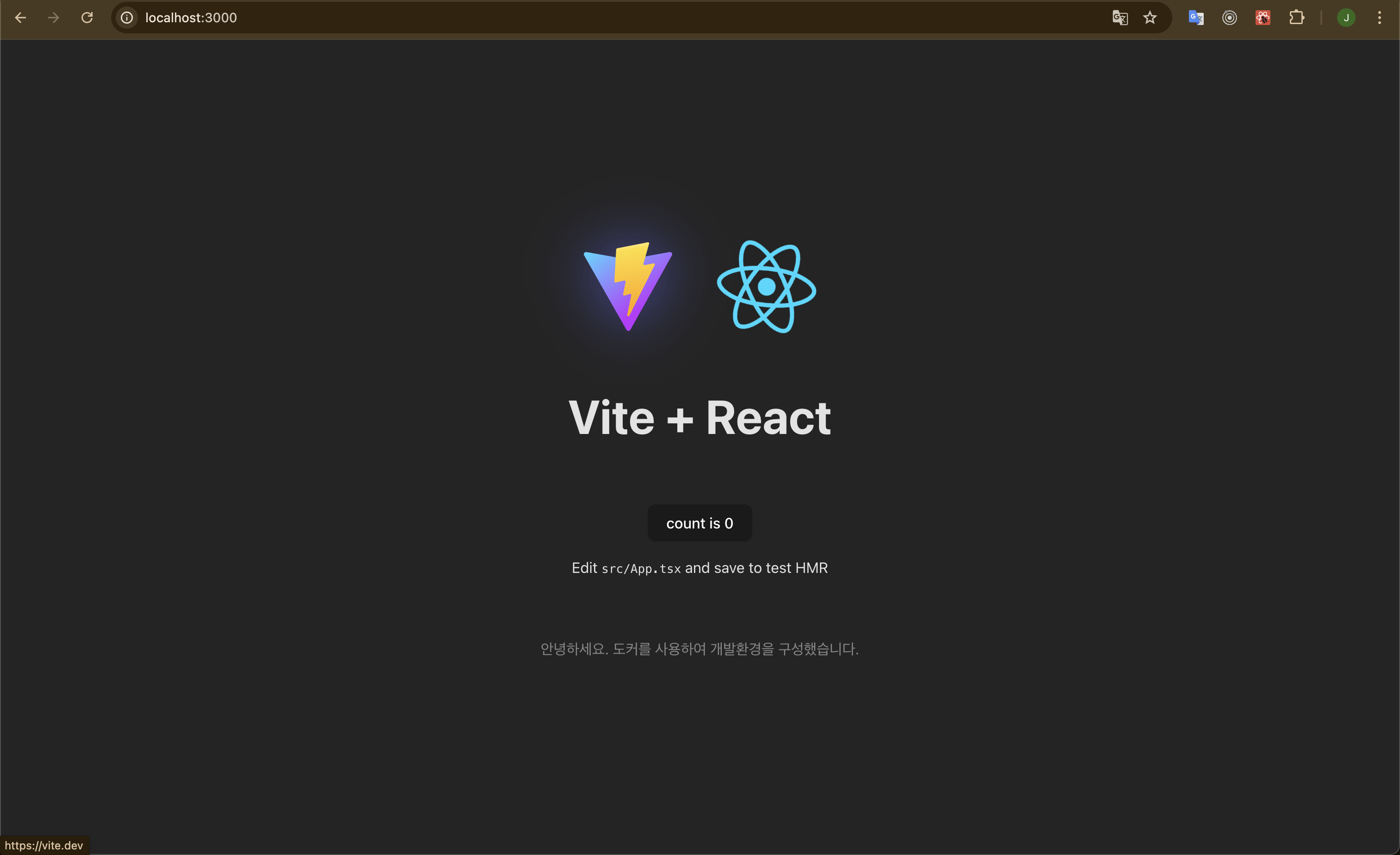Click the Korean greeting text 안녕하세요
1400x855 pixels.
[575, 648]
